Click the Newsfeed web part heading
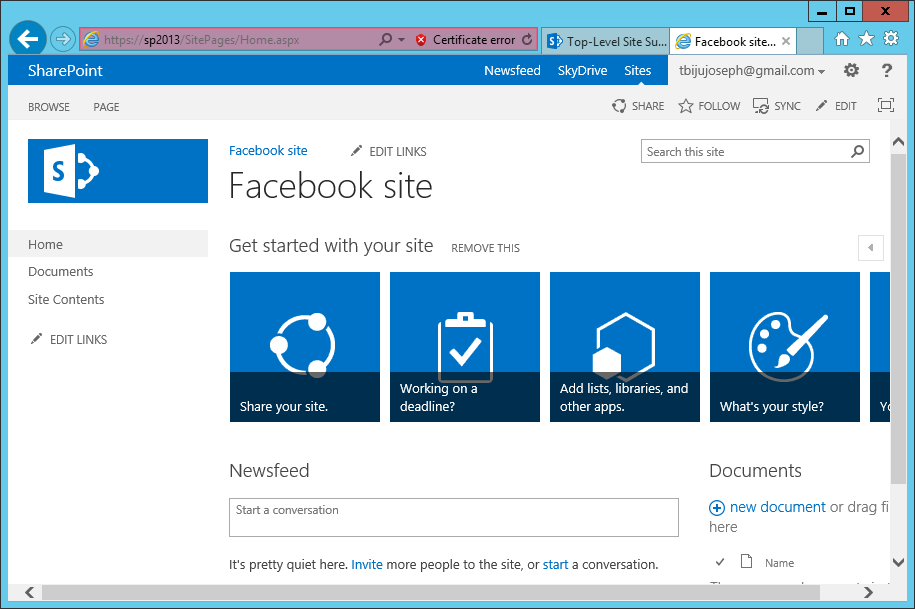The height and width of the screenshot is (609, 915). pos(269,471)
